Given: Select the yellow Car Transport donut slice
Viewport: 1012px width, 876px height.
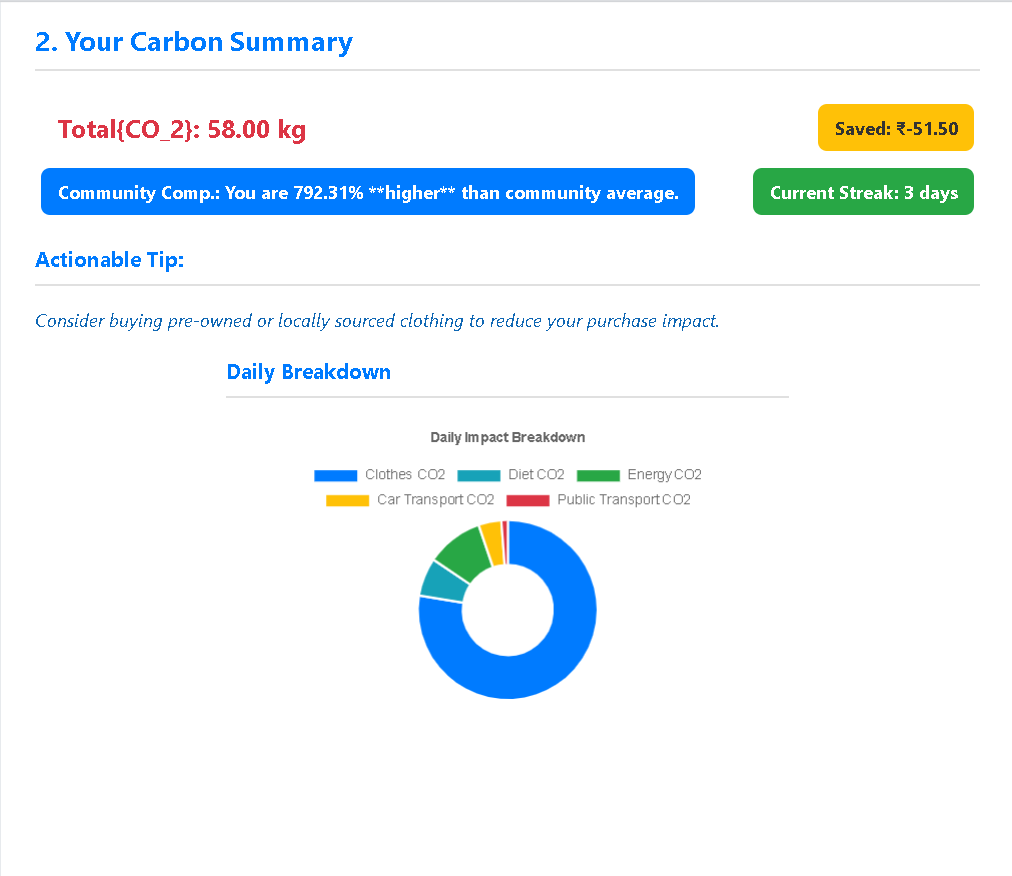Looking at the screenshot, I should tap(492, 543).
